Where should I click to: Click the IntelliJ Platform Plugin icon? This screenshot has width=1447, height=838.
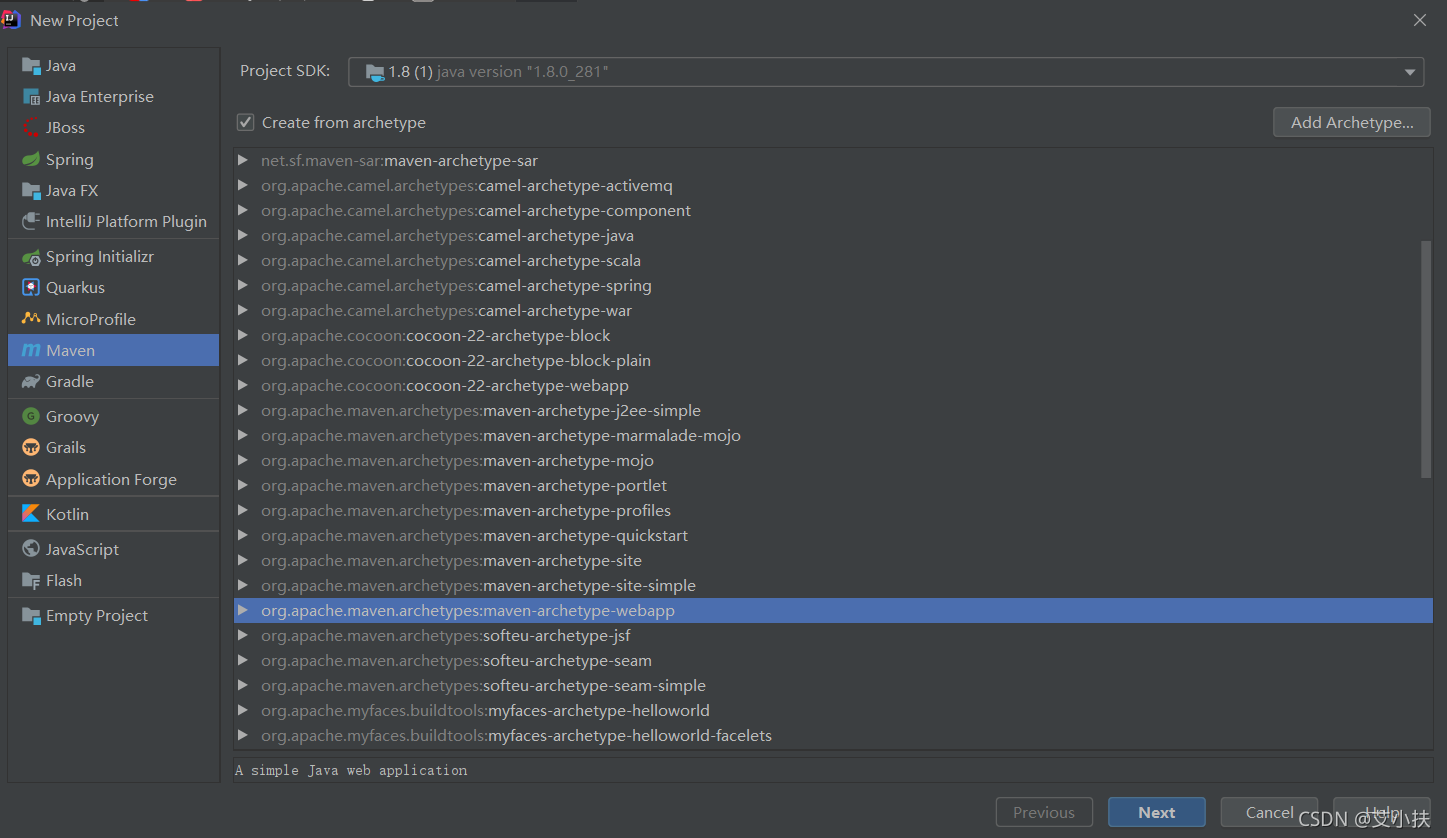coord(31,222)
